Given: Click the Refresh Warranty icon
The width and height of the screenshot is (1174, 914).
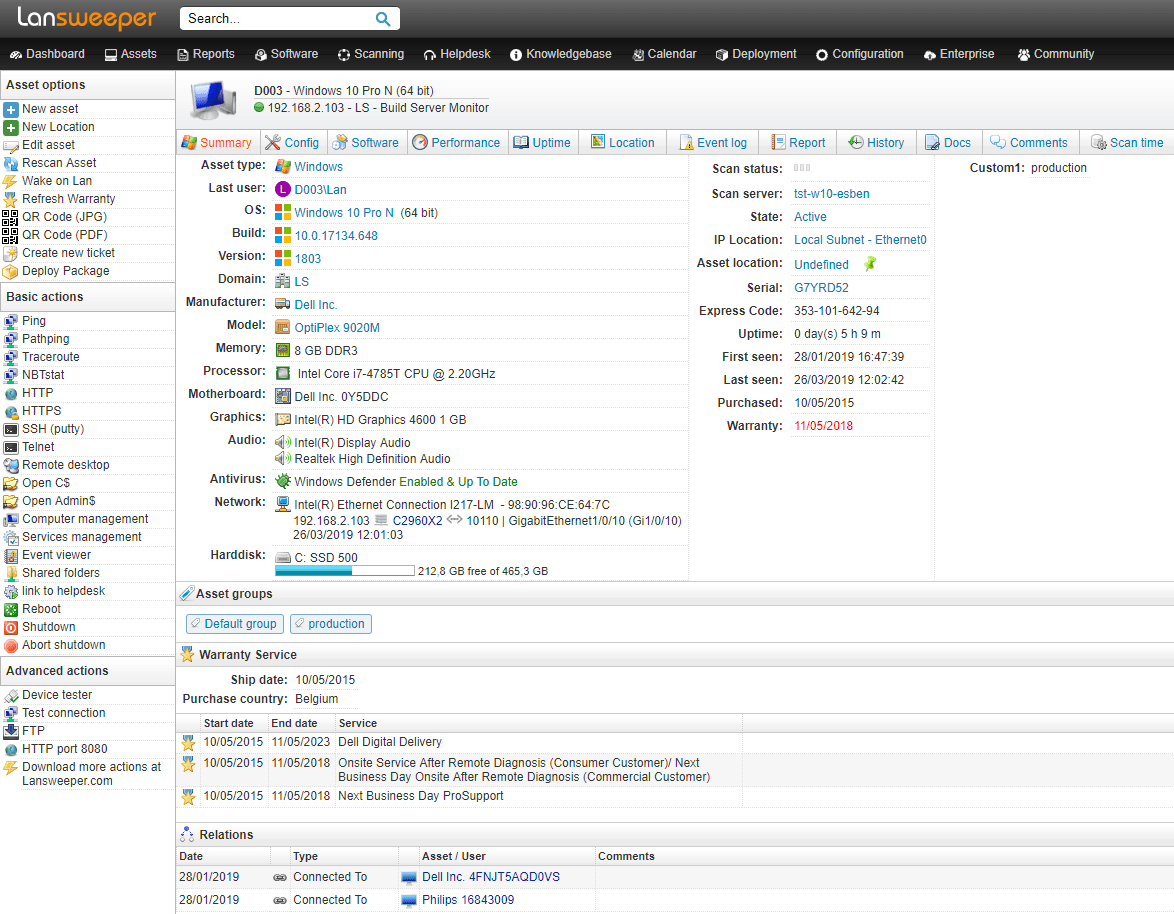Looking at the screenshot, I should [11, 199].
